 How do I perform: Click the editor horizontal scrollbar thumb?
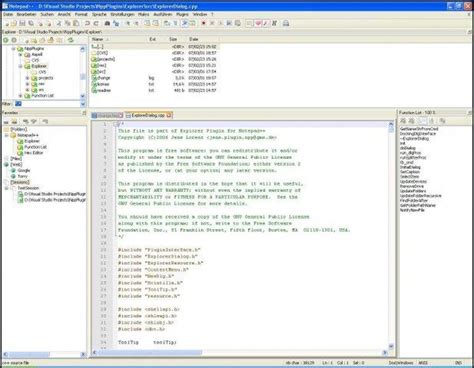[x=150, y=353]
